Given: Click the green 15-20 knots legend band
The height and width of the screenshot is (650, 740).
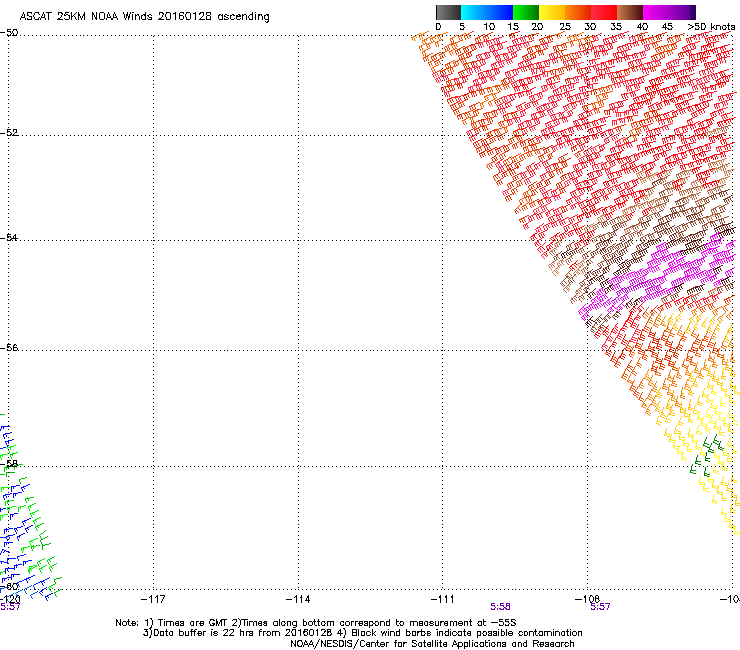Looking at the screenshot, I should [x=526, y=12].
